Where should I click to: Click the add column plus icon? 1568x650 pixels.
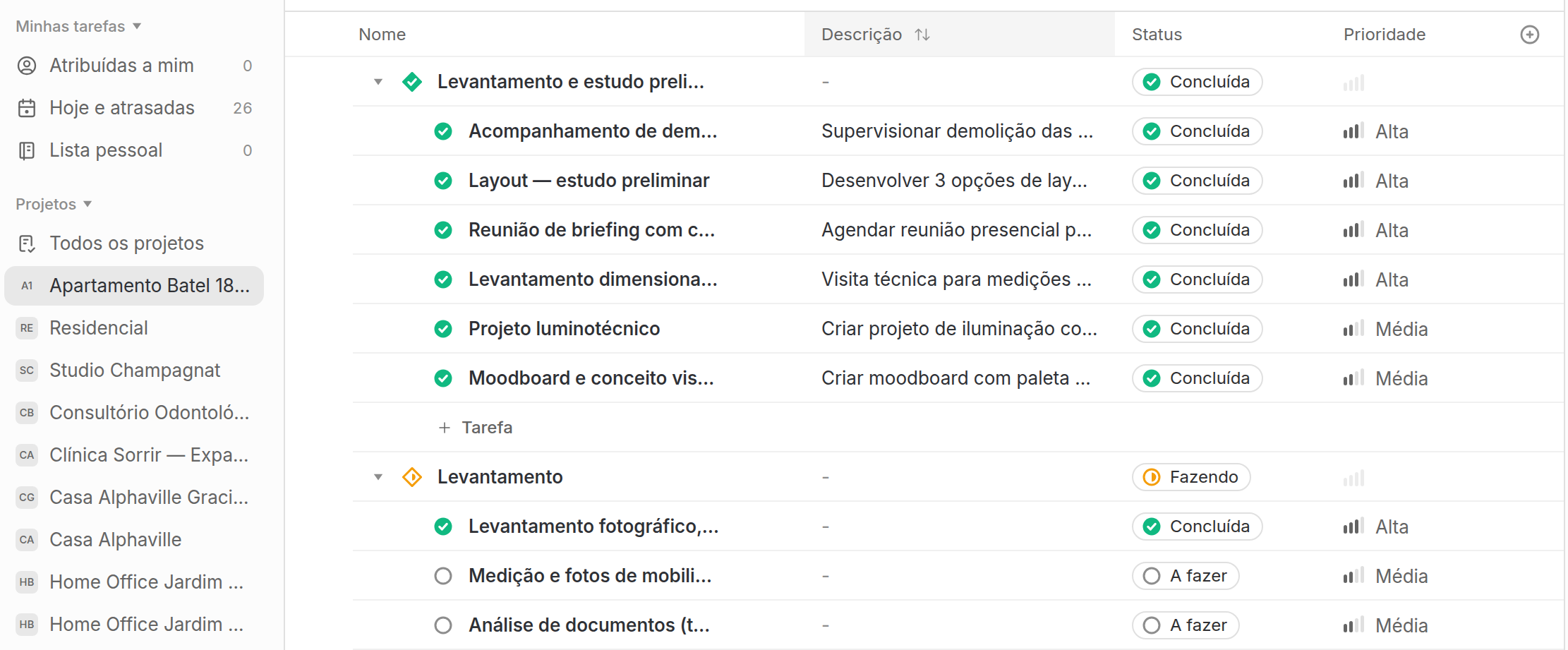[x=1529, y=35]
